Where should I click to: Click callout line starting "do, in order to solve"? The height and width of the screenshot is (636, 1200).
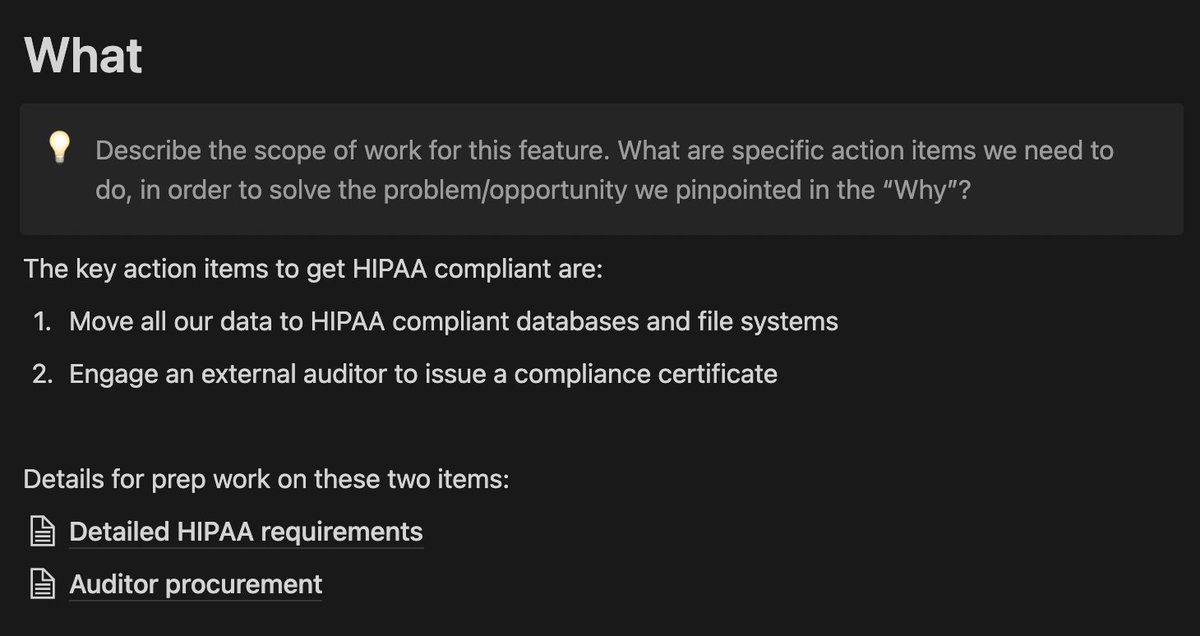point(533,190)
